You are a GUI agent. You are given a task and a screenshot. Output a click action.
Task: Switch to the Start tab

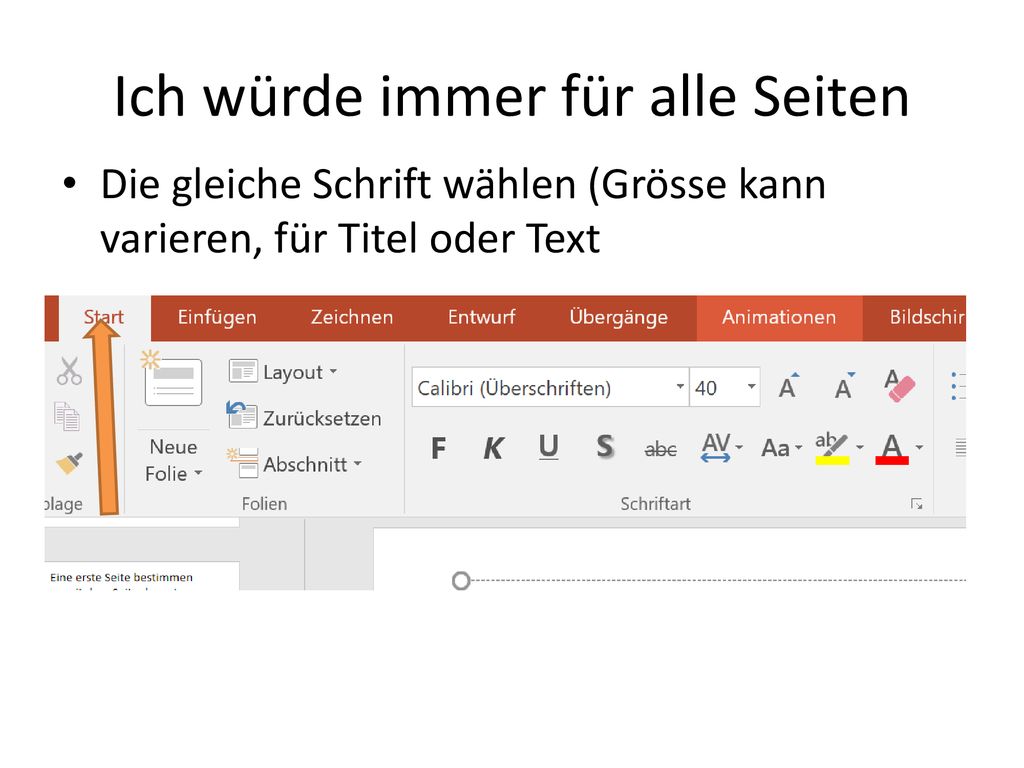pyautogui.click(x=103, y=317)
